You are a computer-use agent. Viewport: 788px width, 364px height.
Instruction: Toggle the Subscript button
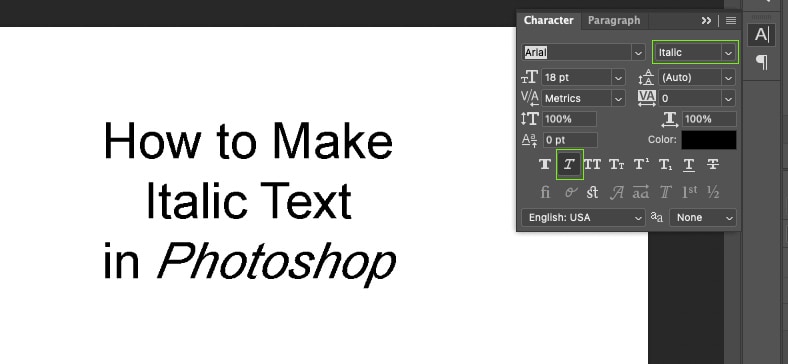665,164
